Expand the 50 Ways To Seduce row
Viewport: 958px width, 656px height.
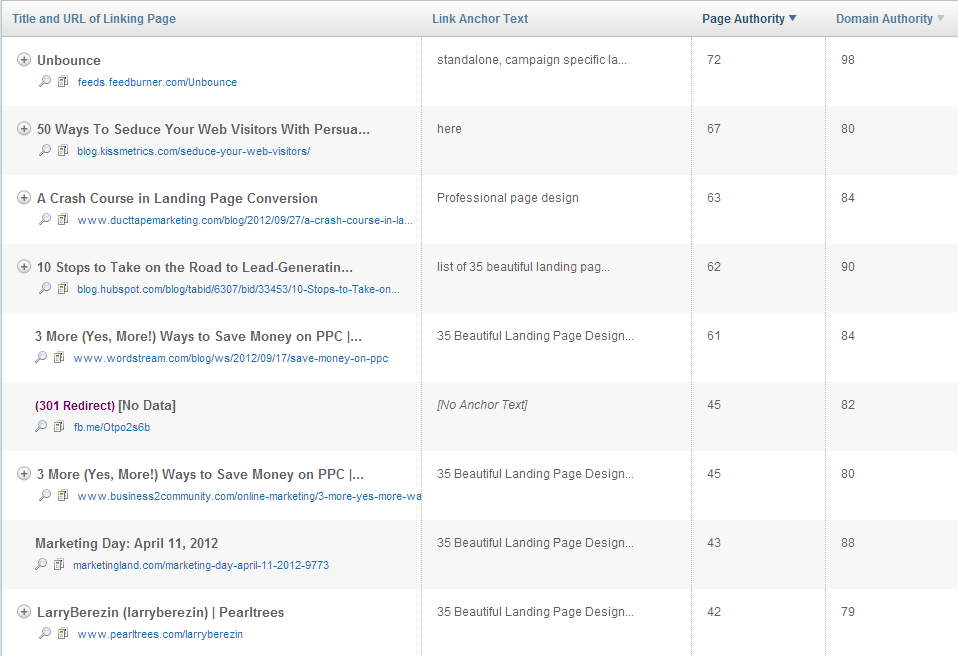24,128
